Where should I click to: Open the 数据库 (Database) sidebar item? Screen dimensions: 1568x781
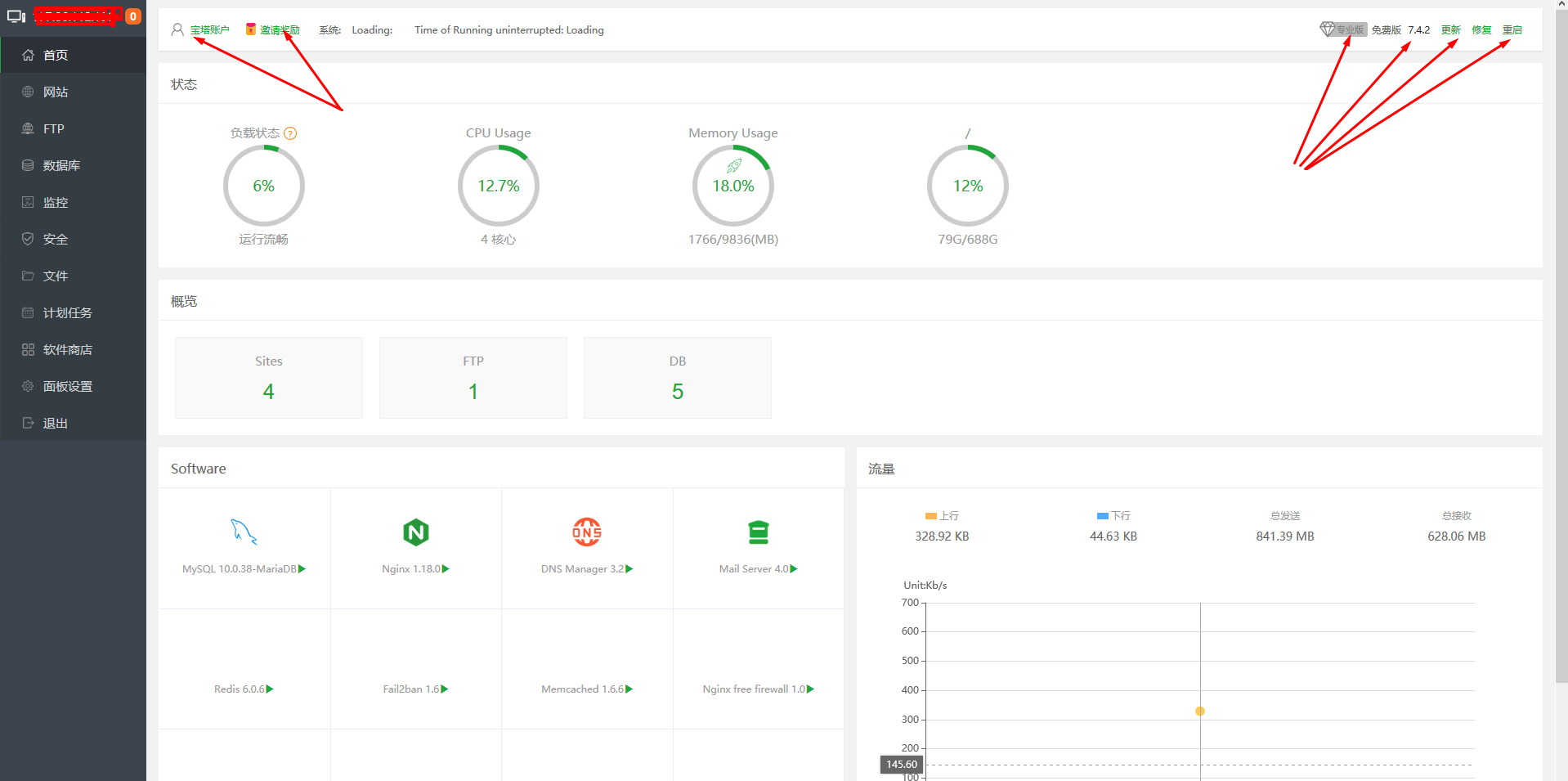click(61, 166)
